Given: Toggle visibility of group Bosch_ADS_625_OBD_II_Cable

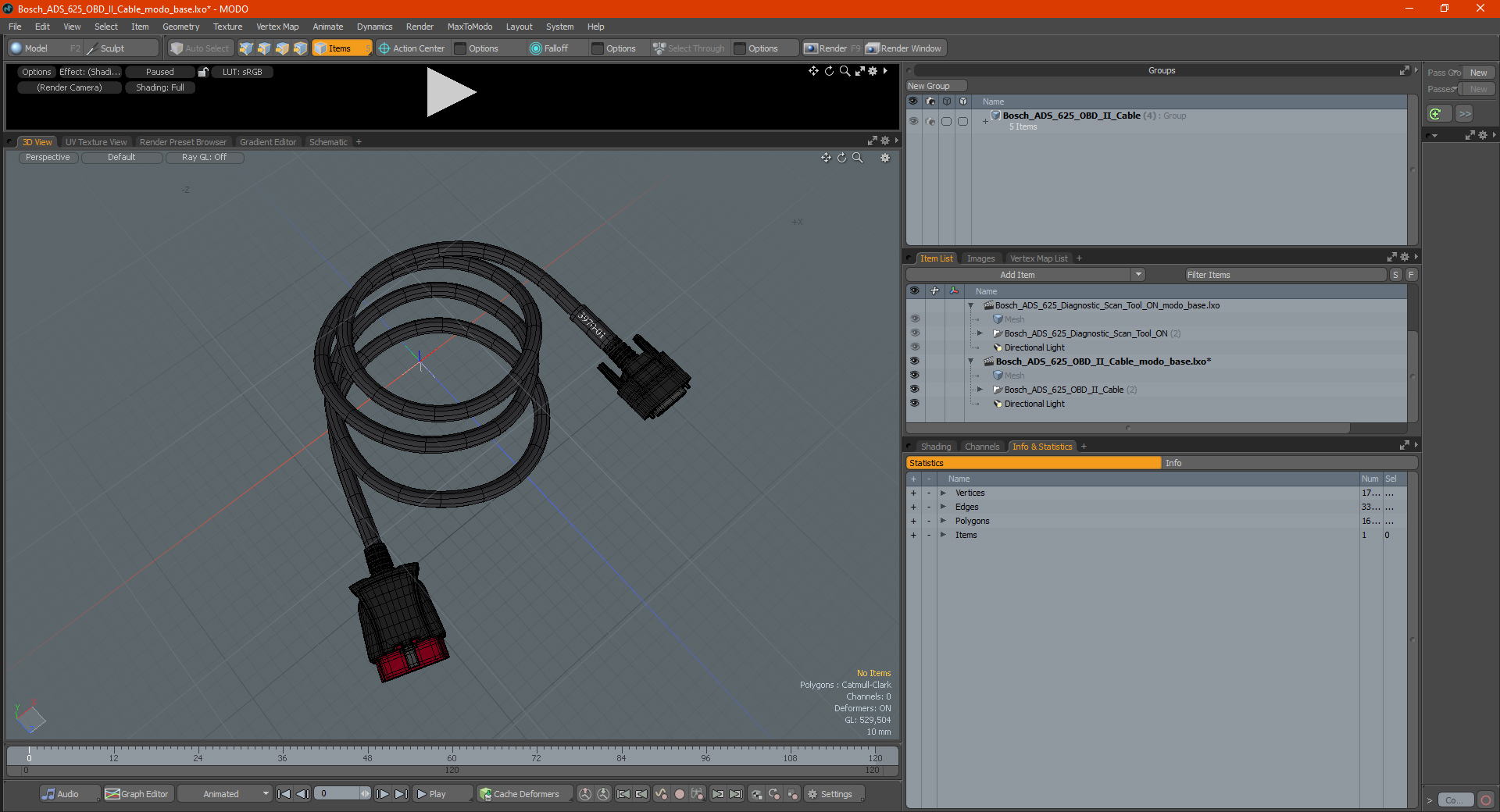Looking at the screenshot, I should point(913,121).
